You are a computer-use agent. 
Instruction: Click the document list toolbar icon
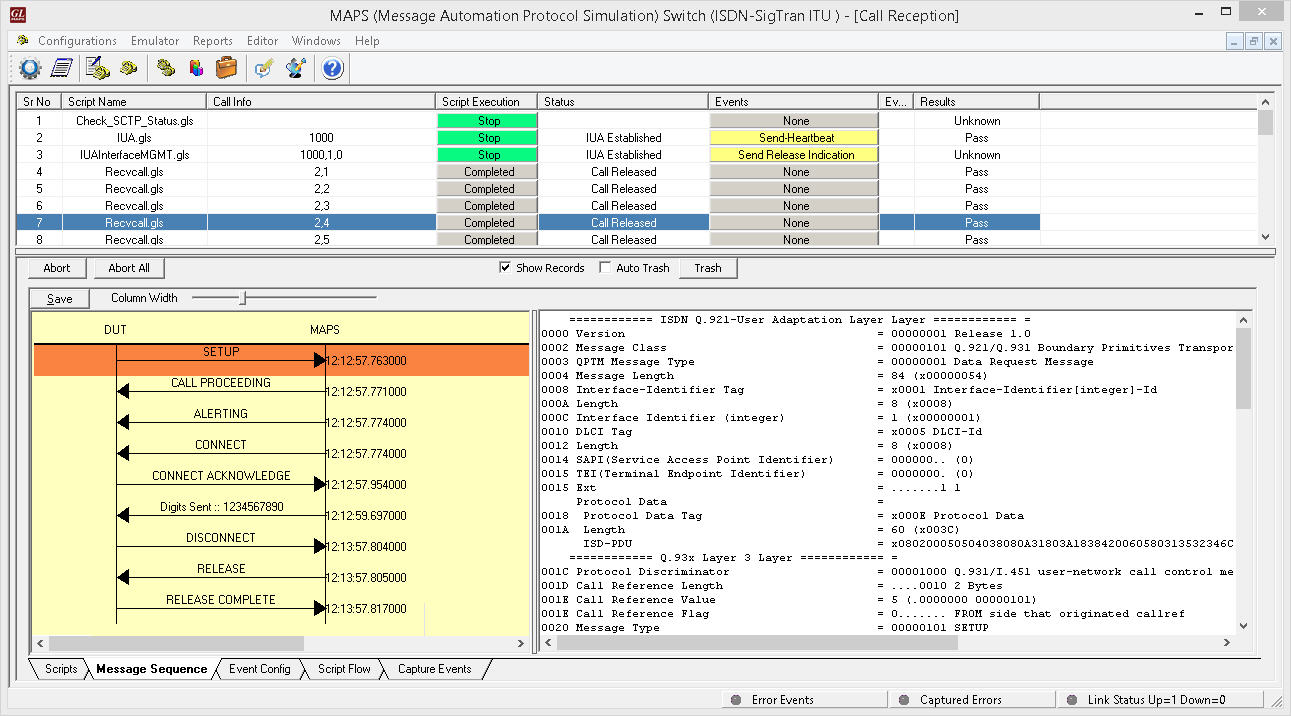pyautogui.click(x=62, y=68)
